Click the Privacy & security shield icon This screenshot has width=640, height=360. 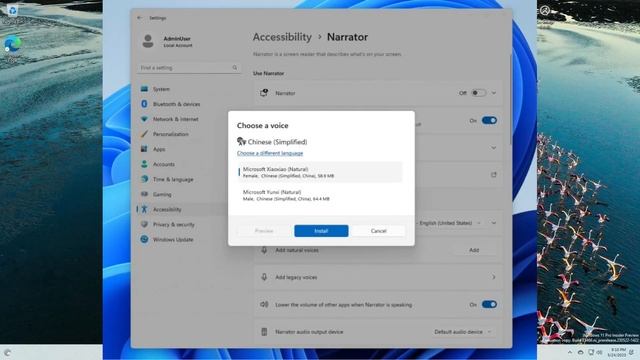coord(144,224)
